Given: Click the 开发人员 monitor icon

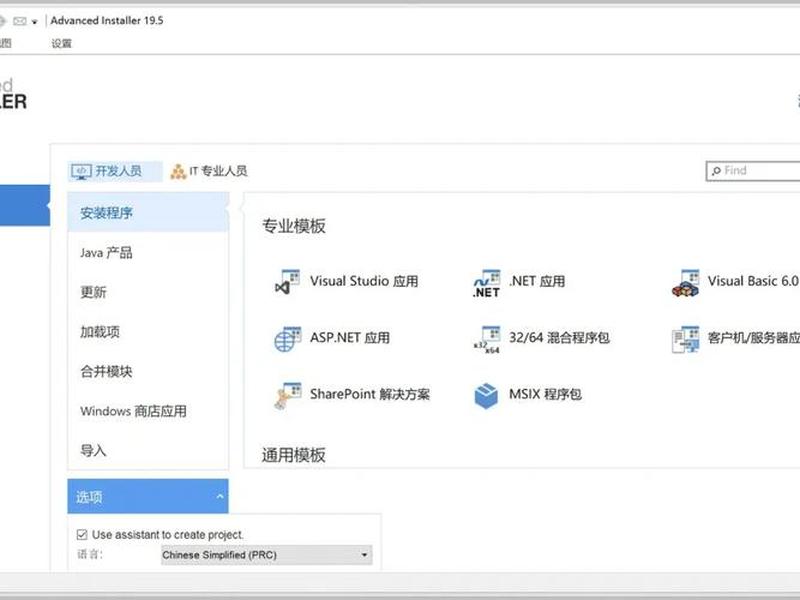Looking at the screenshot, I should click(x=81, y=171).
